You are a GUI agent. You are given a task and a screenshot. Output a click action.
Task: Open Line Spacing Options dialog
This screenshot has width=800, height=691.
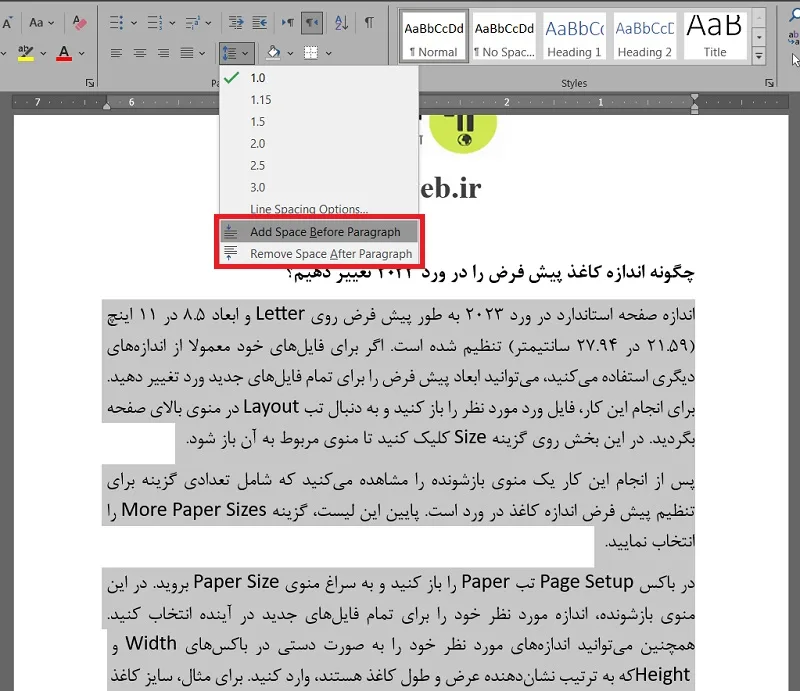click(x=319, y=209)
